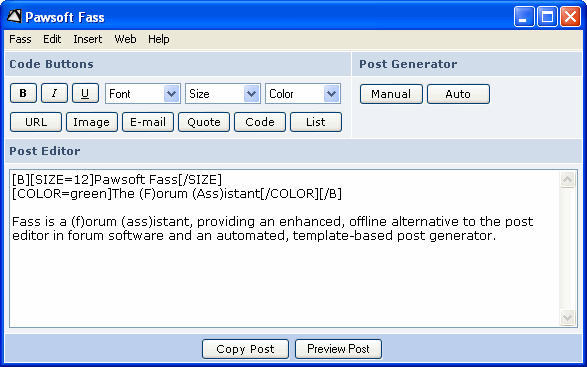Open the Web menu
The height and width of the screenshot is (367, 587).
coord(125,39)
